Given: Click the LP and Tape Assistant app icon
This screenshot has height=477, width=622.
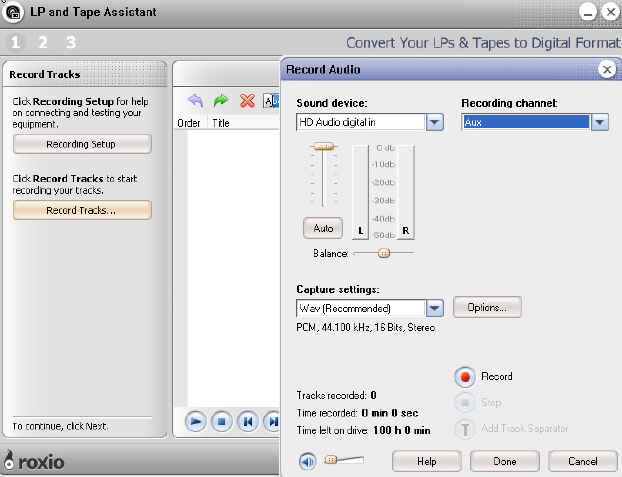Looking at the screenshot, I should pos(13,12).
